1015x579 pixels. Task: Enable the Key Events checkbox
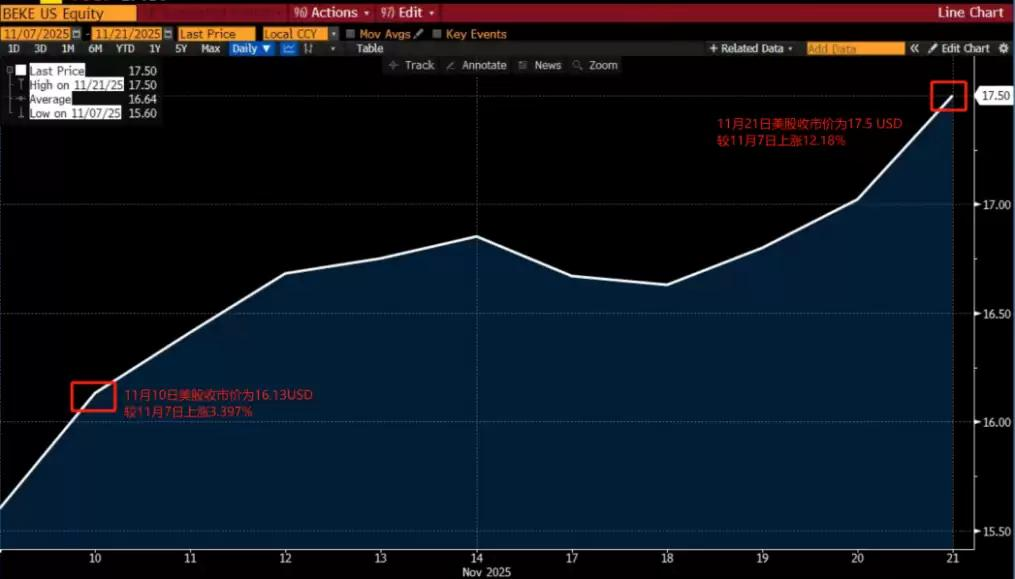coord(437,34)
